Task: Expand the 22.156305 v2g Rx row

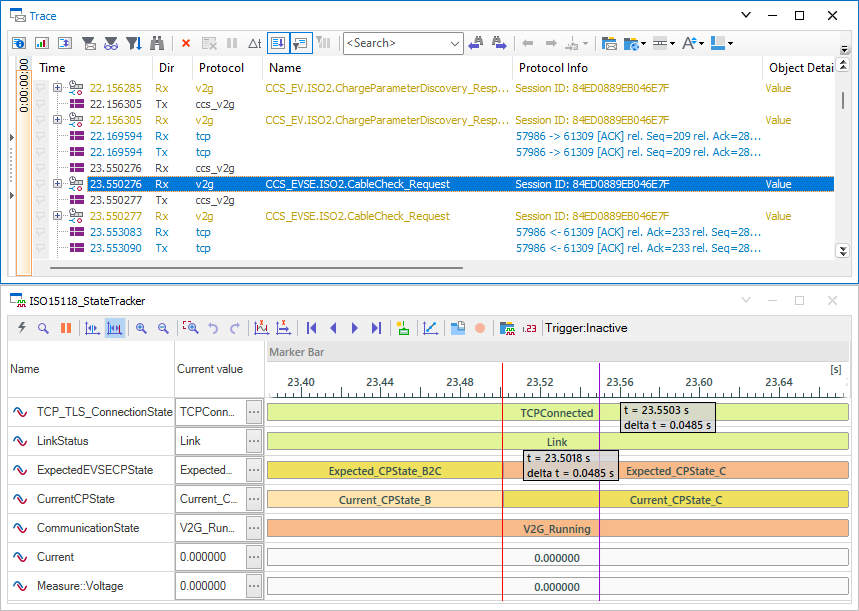Action: [57, 119]
